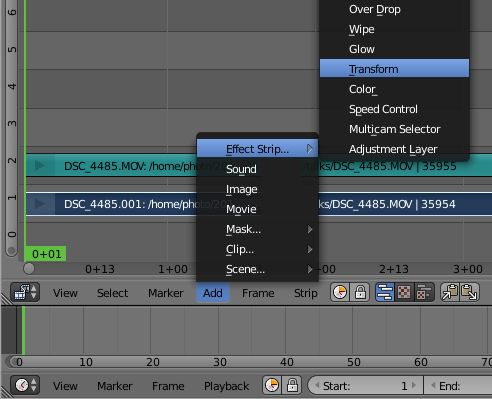Click left handle of DSC_4485.MOV strip

click(40, 165)
